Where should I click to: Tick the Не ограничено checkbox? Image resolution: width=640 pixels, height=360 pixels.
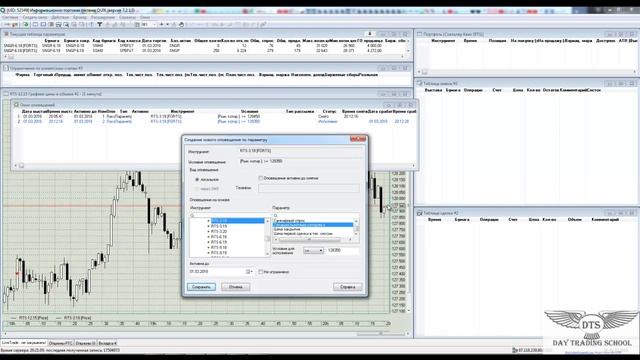pyautogui.click(x=260, y=272)
